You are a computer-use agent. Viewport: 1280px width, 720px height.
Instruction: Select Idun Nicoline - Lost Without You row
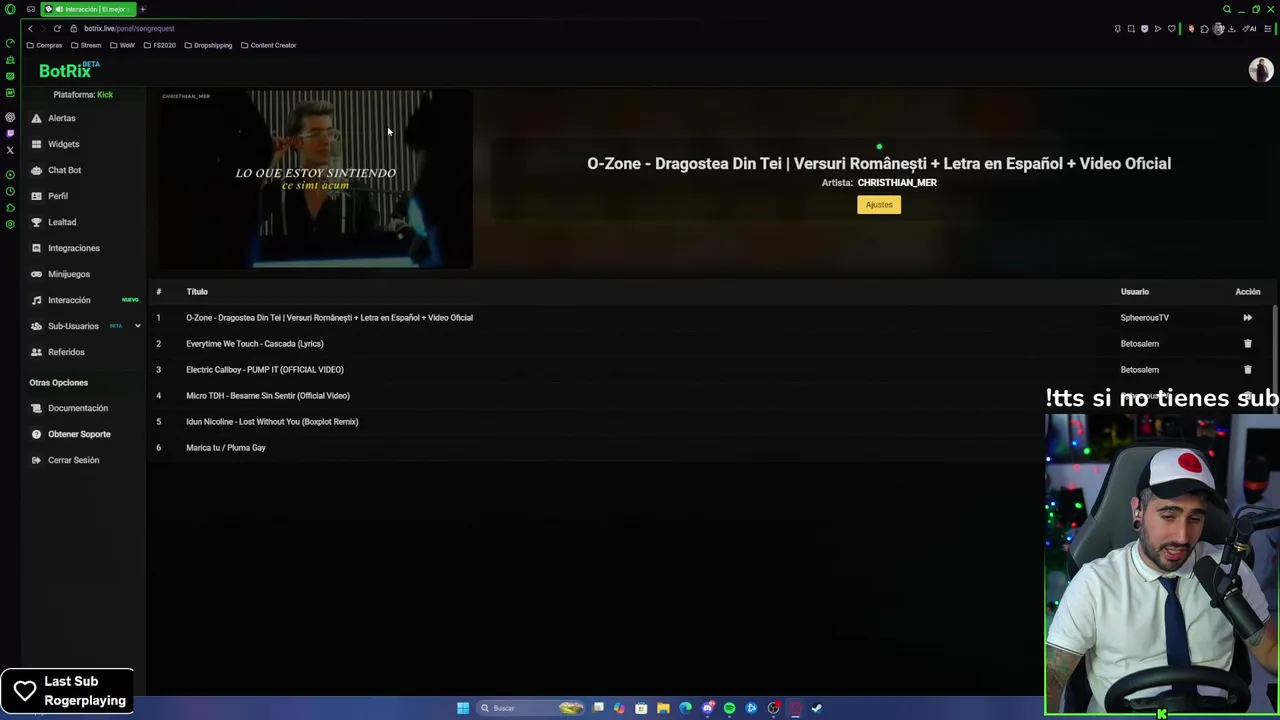(272, 422)
